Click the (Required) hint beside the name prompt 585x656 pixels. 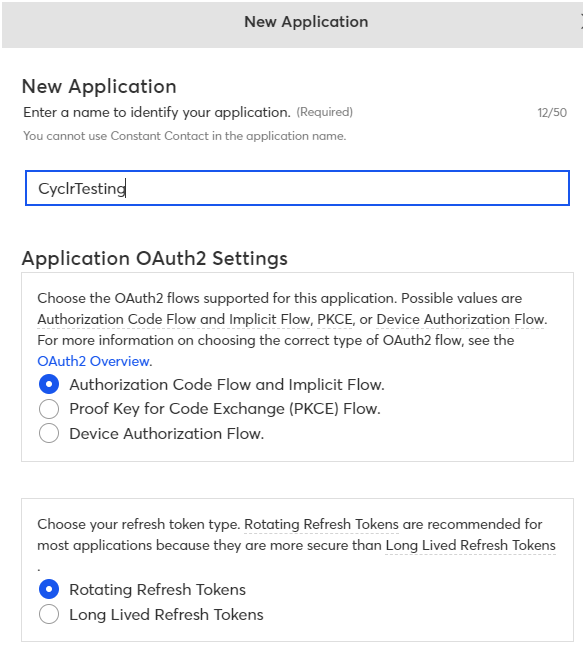(324, 112)
